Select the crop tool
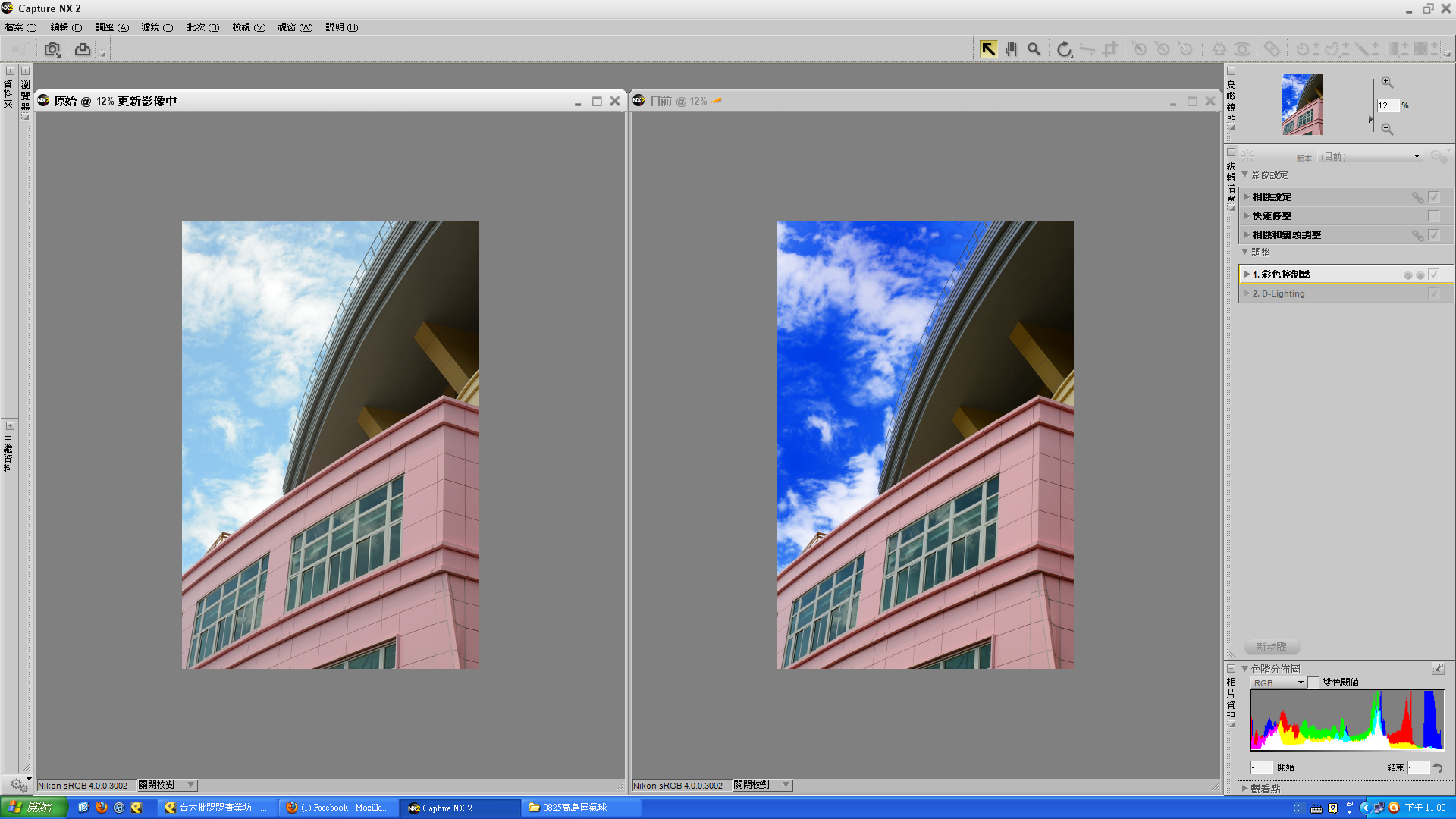This screenshot has height=819, width=1456. point(1109,49)
